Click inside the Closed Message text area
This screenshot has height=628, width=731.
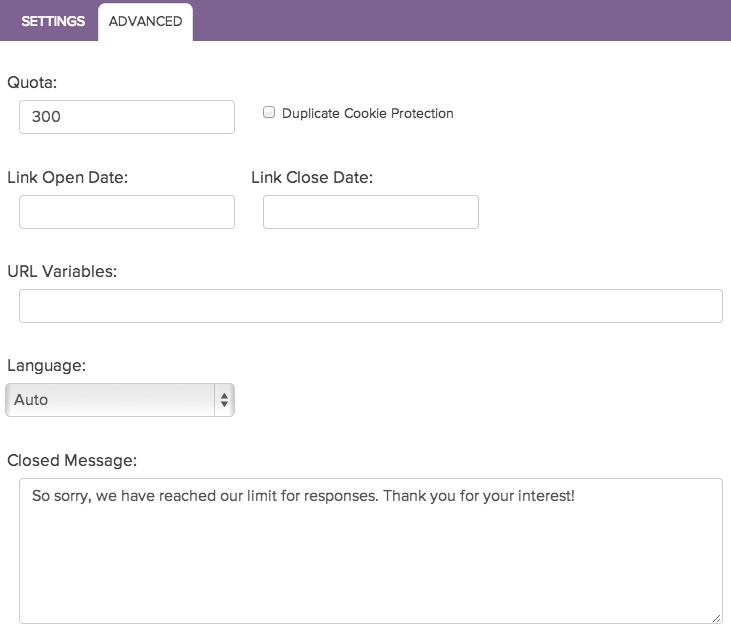coord(371,551)
